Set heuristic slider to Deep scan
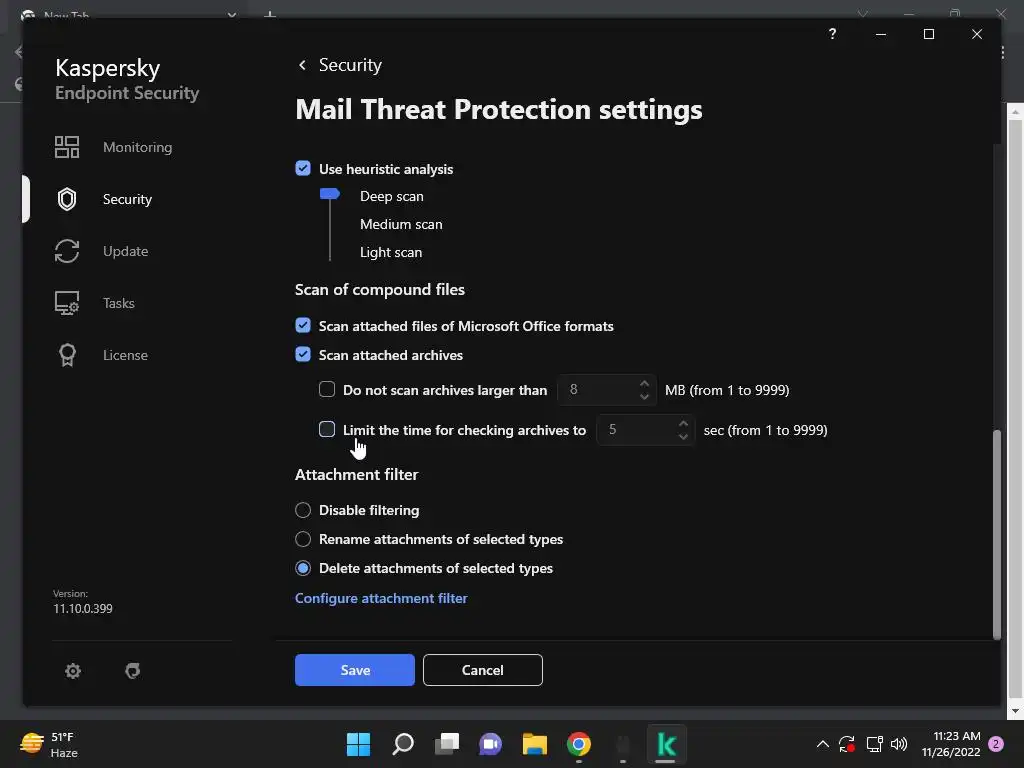This screenshot has height=768, width=1024. tap(392, 197)
